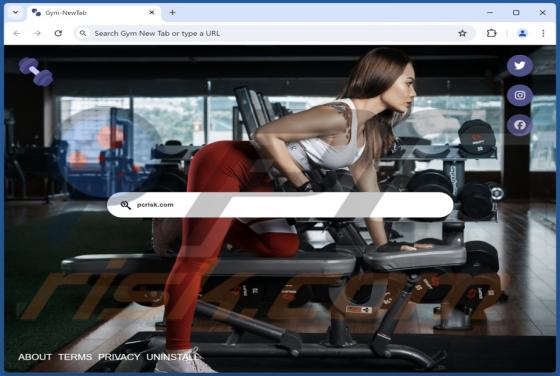Maximize the browser window

click(516, 12)
